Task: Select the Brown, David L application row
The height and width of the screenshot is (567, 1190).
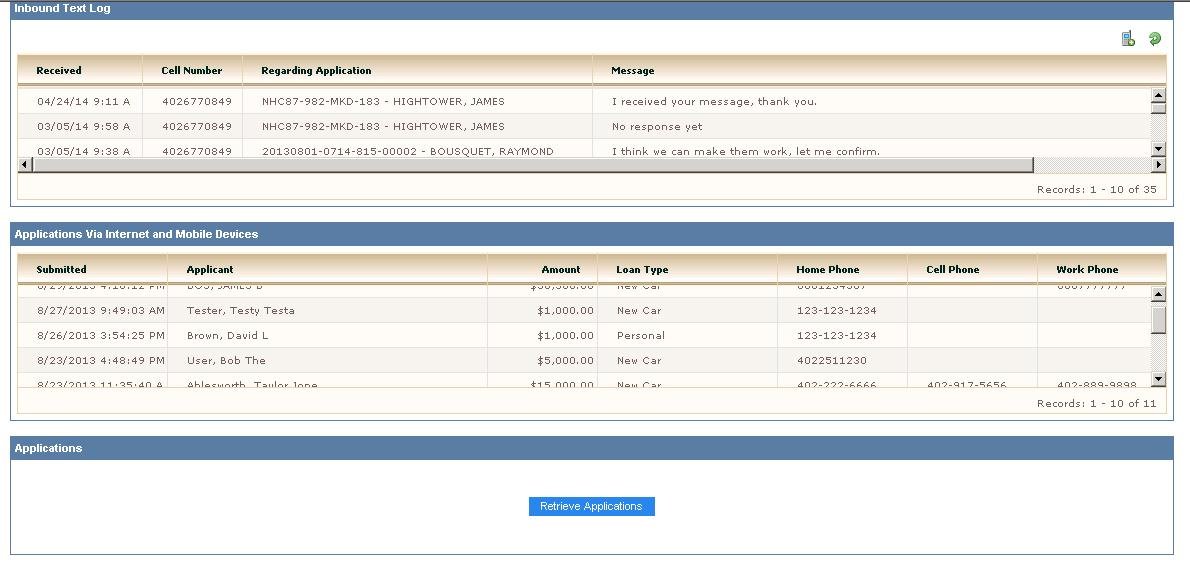Action: pyautogui.click(x=227, y=336)
